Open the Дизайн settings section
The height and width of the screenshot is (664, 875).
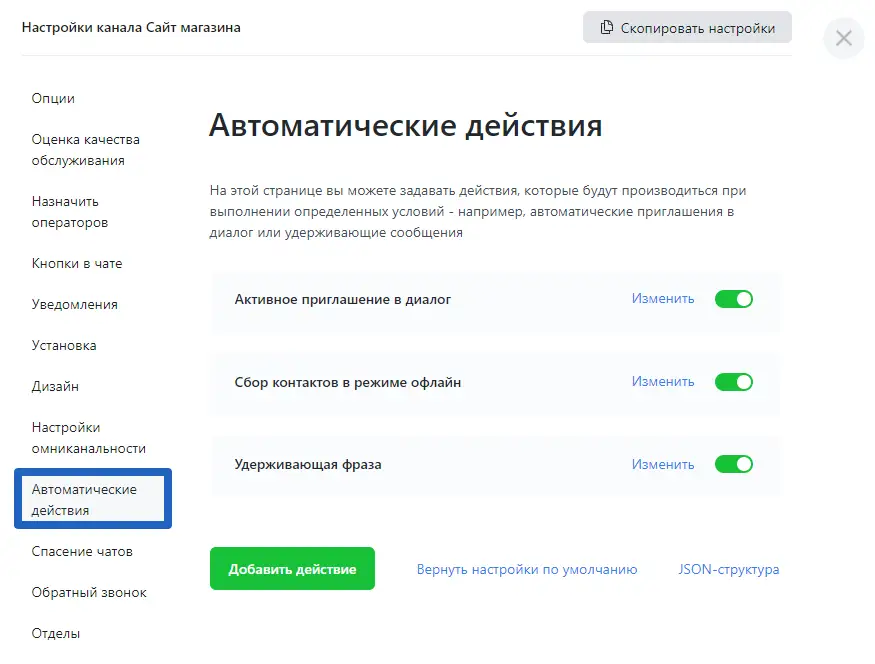tap(55, 387)
